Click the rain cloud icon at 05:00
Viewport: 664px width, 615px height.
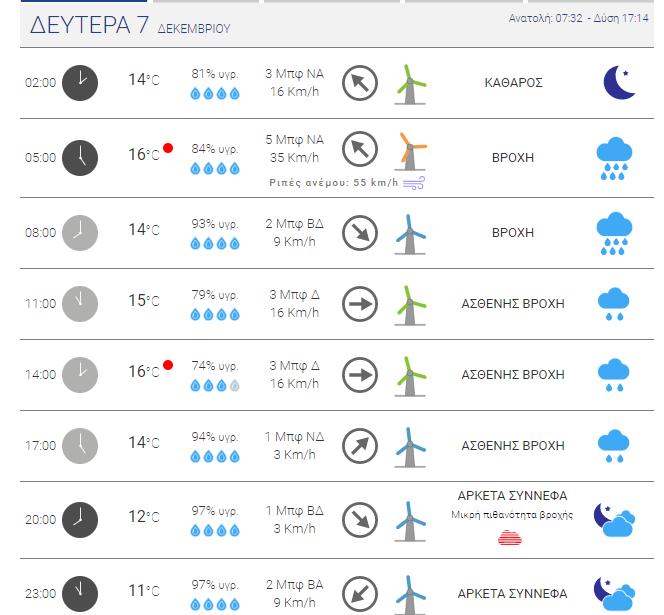point(614,158)
